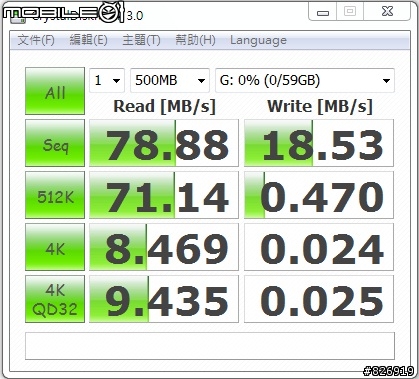
Task: Click the Write [MB/s] column header
Action: pos(320,107)
